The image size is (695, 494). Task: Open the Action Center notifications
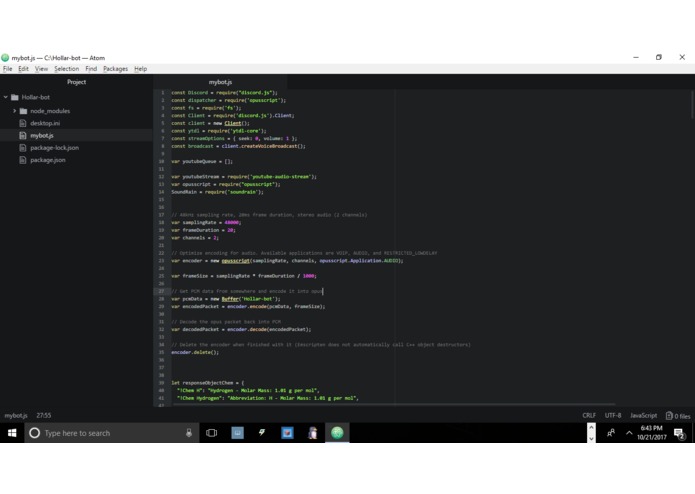coord(679,433)
